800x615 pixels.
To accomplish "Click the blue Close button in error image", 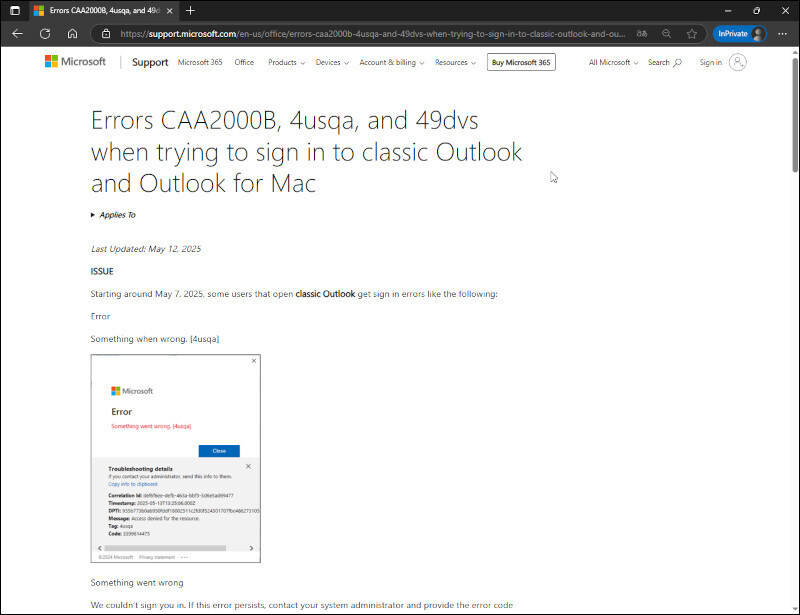I will 219,451.
